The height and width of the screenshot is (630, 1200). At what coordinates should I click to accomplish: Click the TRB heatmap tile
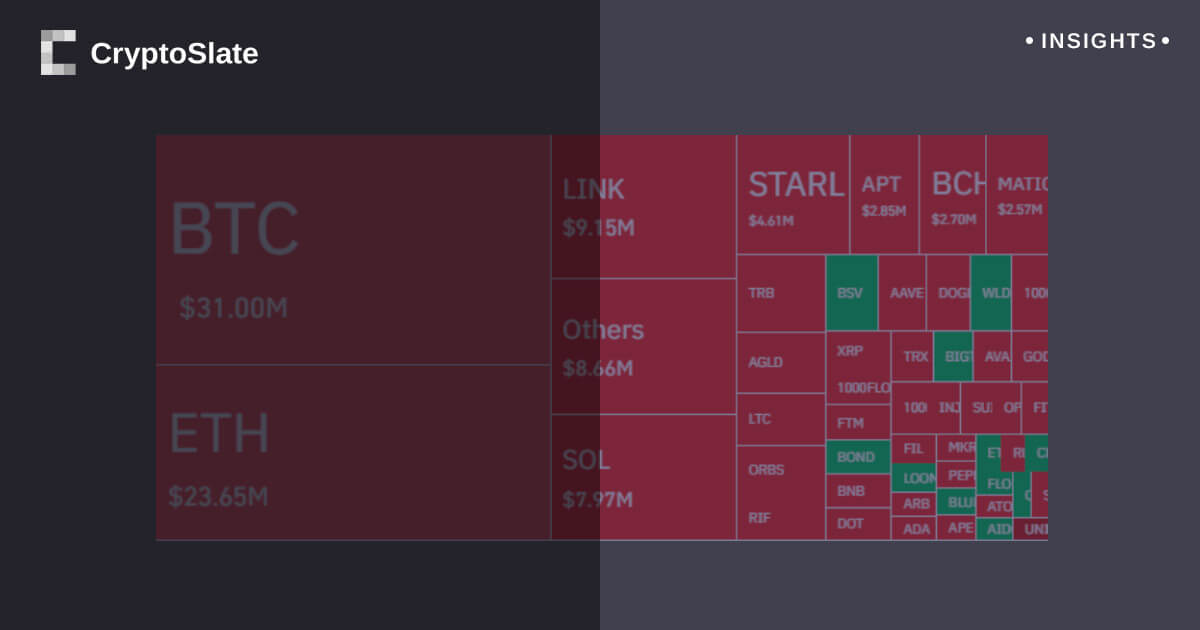pyautogui.click(x=780, y=293)
